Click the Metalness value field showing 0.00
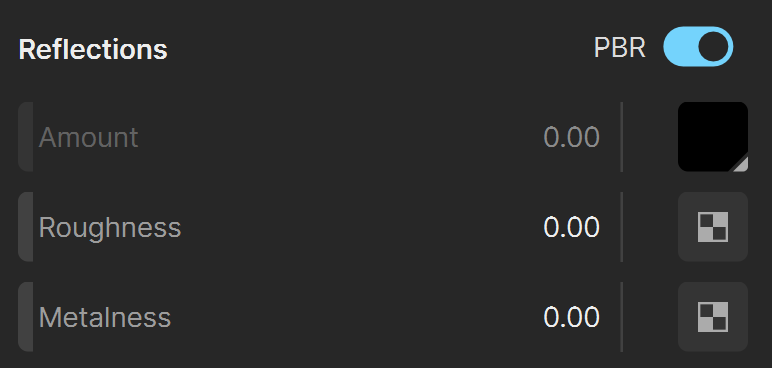 [x=571, y=317]
